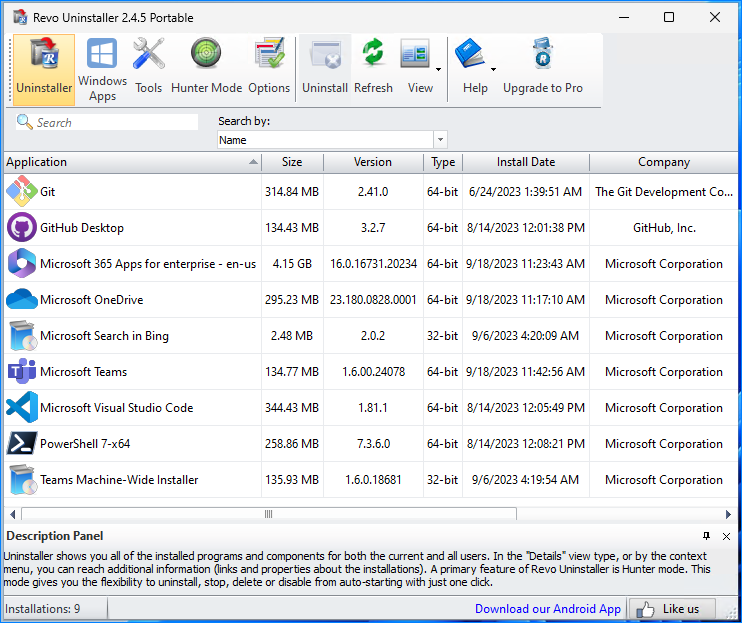Click 'Installations: 9' status text
742x623 pixels.
(43, 608)
